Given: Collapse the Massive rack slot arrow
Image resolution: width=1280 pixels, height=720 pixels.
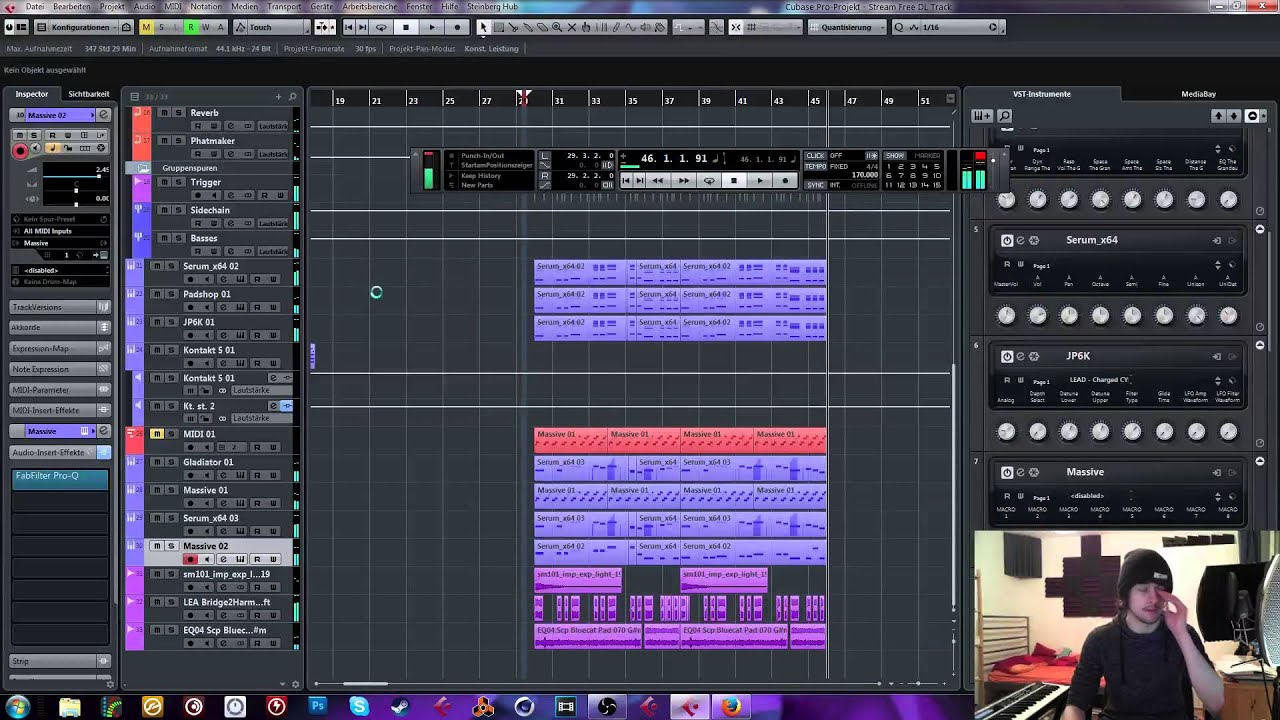Looking at the screenshot, I should click(x=1260, y=461).
